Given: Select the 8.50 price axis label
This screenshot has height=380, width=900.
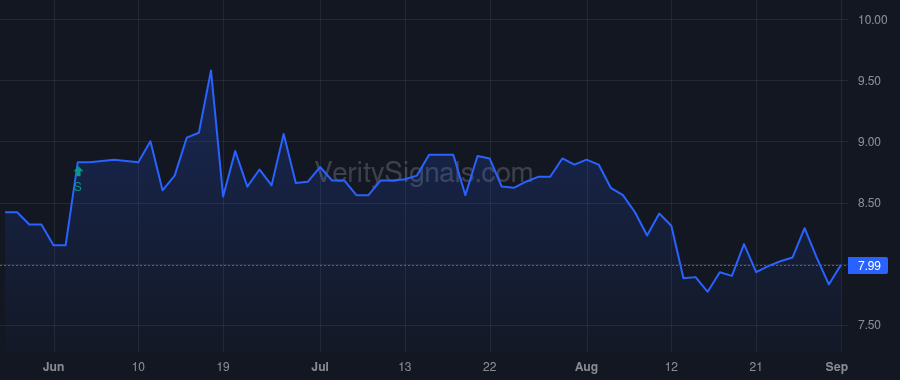Looking at the screenshot, I should coord(869,203).
